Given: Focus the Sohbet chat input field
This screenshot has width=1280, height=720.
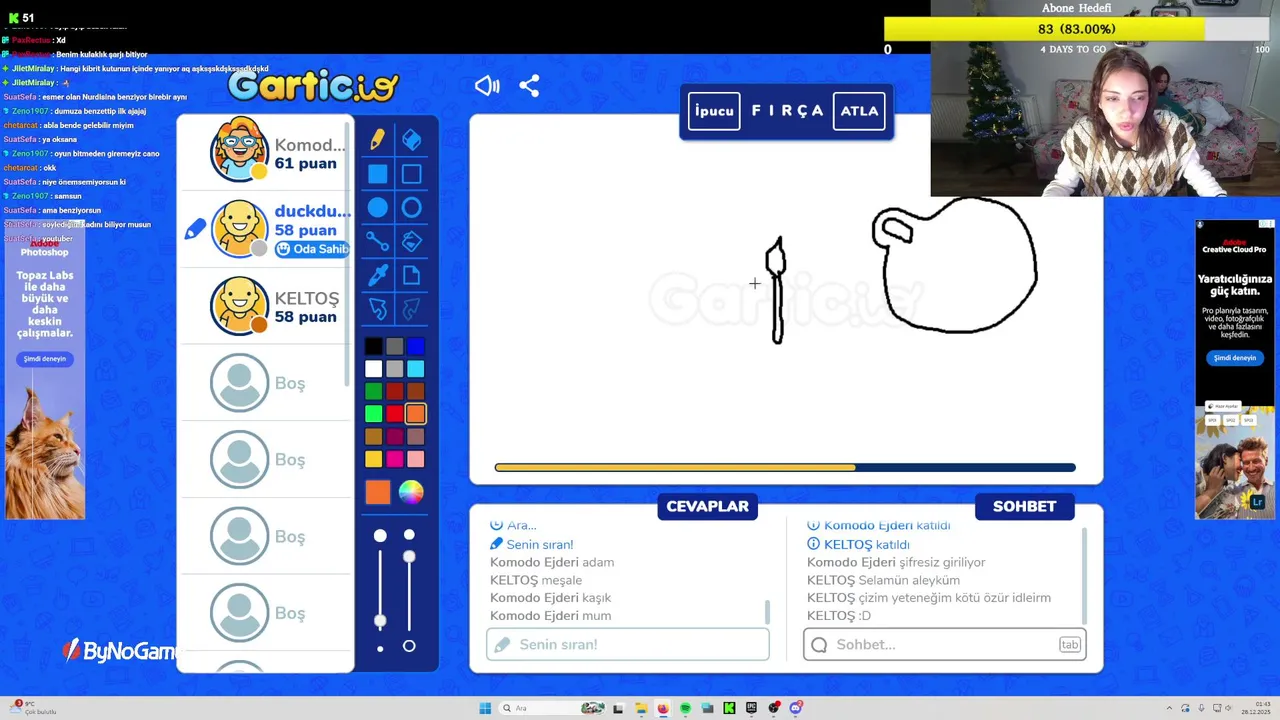Looking at the screenshot, I should click(944, 644).
